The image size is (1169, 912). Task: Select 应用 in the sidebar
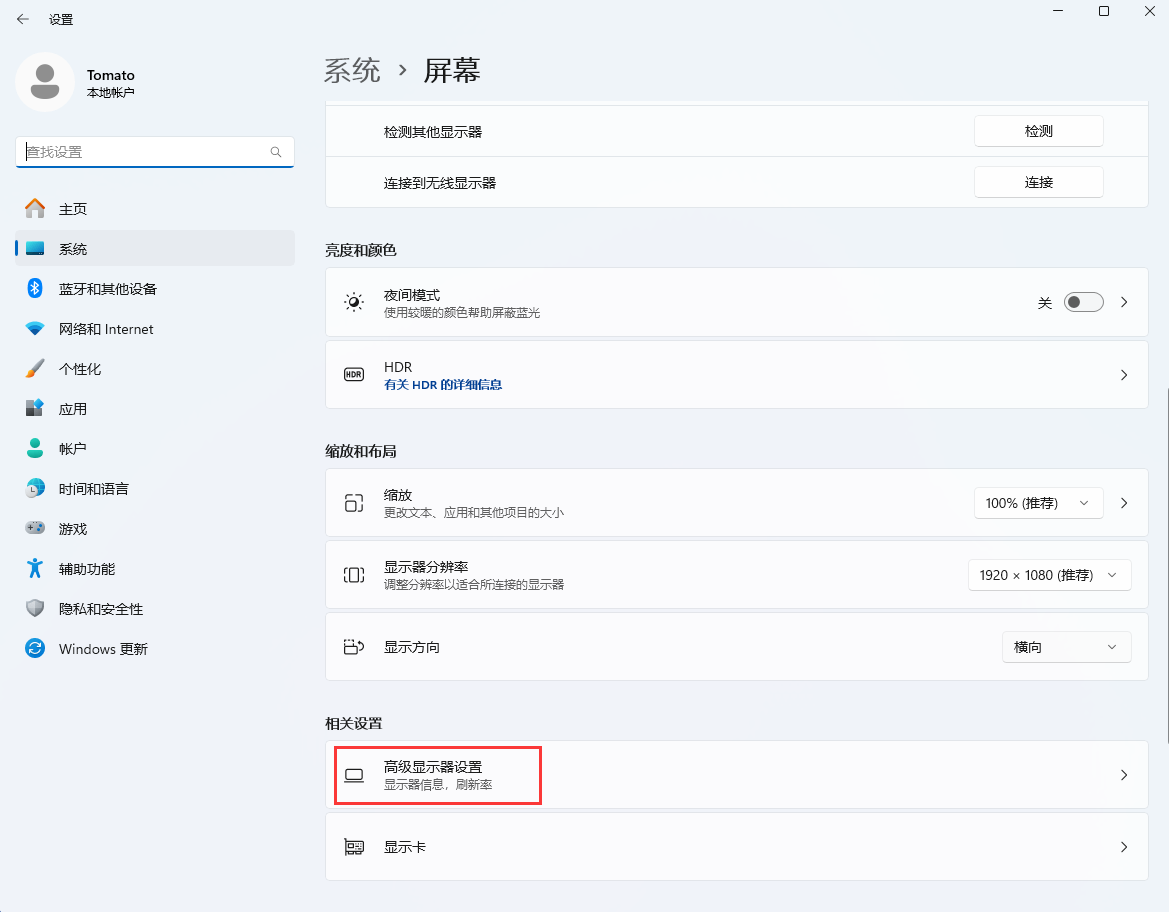[x=73, y=408]
